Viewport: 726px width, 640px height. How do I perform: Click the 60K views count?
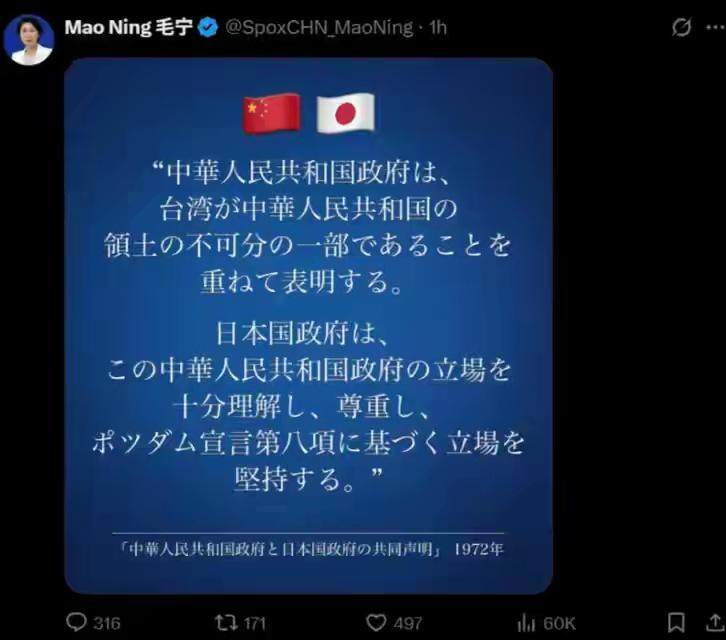(559, 623)
